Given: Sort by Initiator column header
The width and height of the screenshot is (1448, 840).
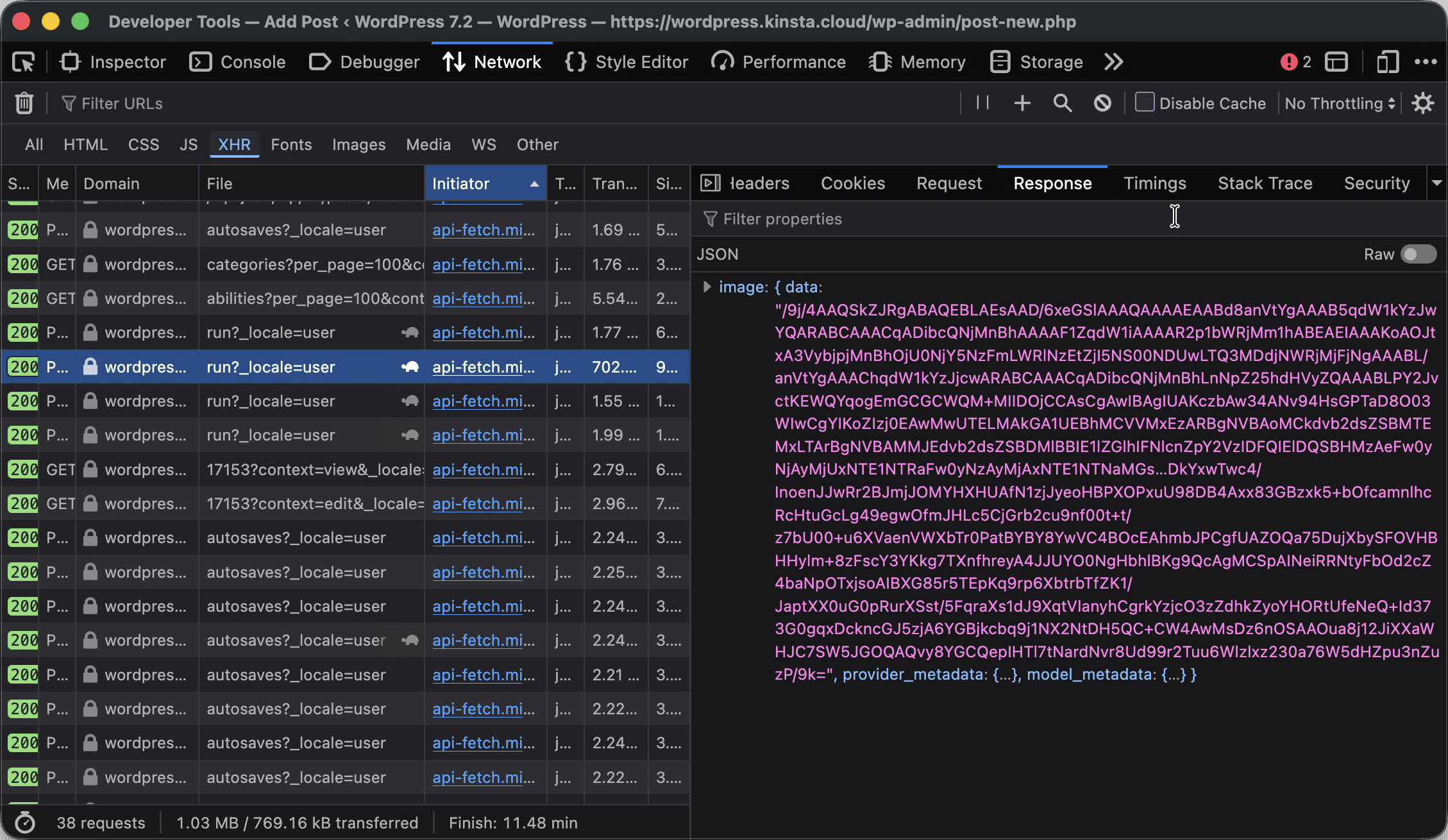Looking at the screenshot, I should (485, 183).
